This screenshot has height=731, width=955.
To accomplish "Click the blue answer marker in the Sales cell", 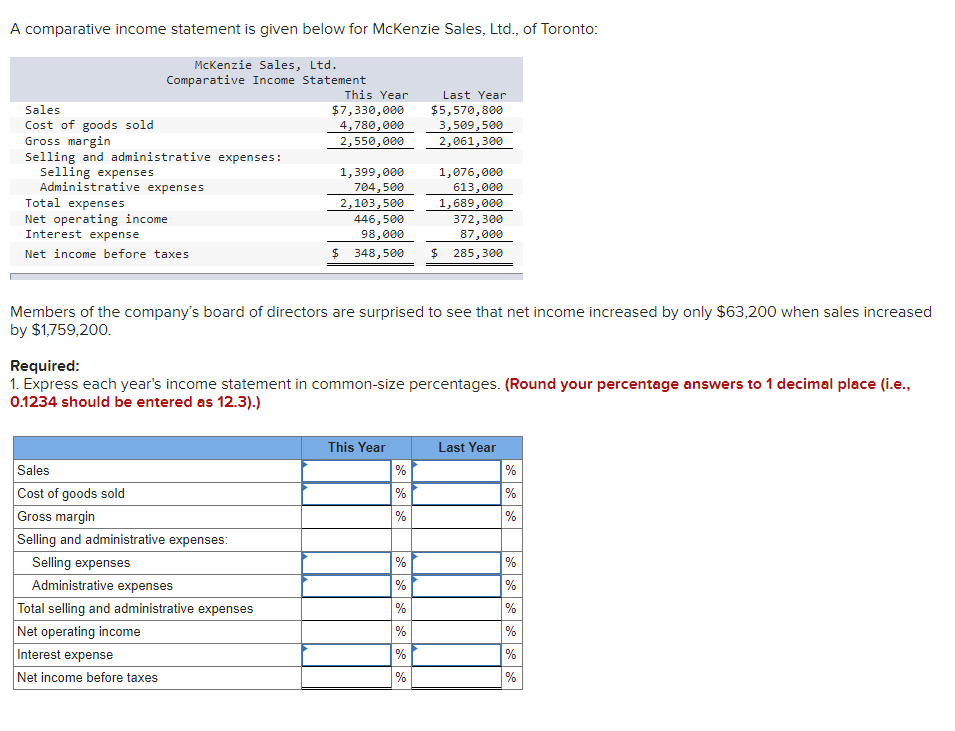I will point(304,464).
